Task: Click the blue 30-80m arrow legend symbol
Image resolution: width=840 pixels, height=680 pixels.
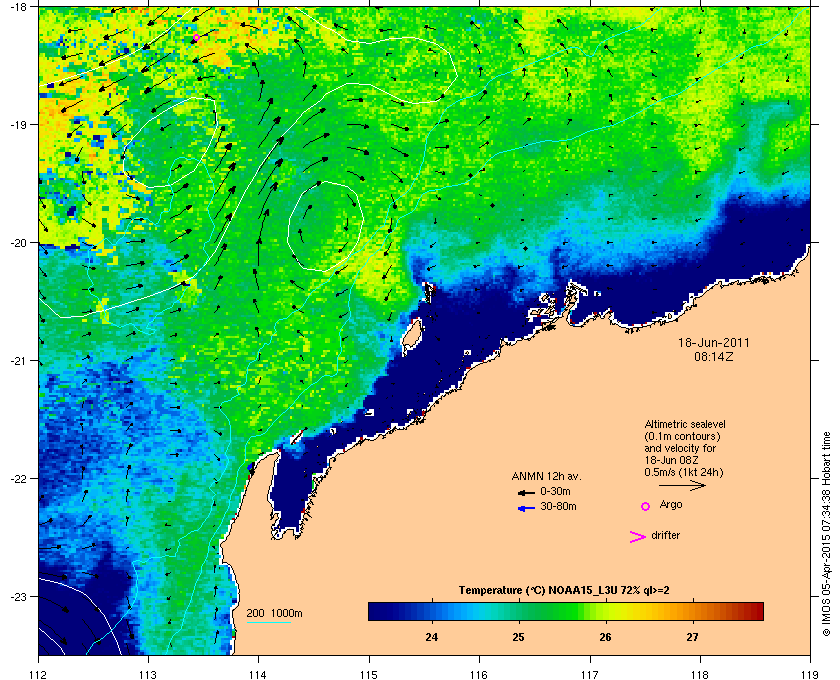Action: [526, 508]
